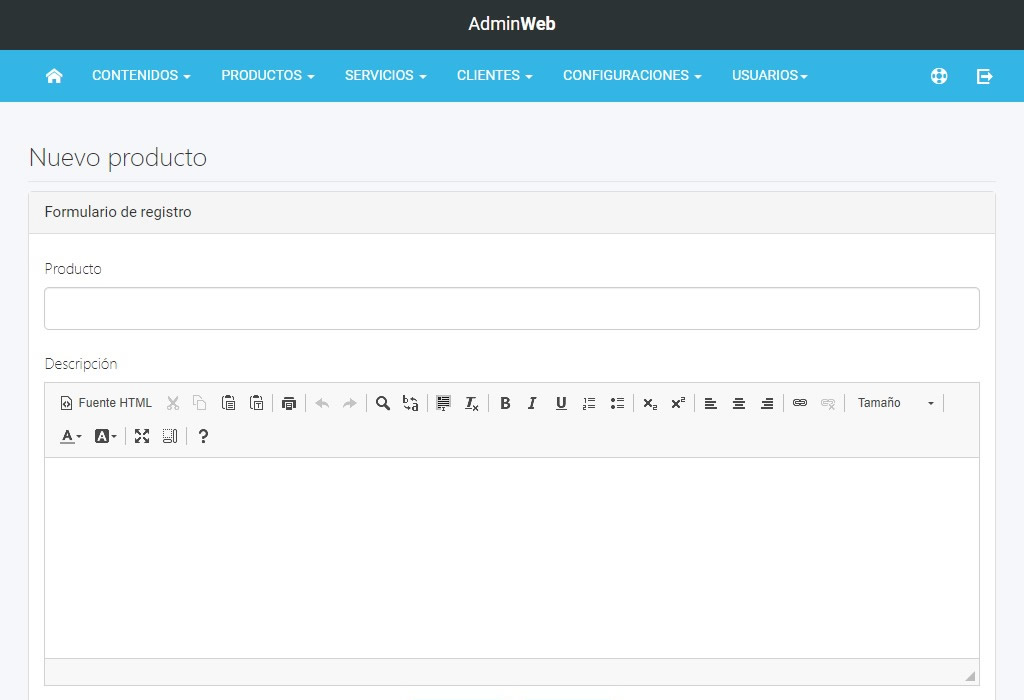
Task: Apply italic formatting
Action: 532,403
